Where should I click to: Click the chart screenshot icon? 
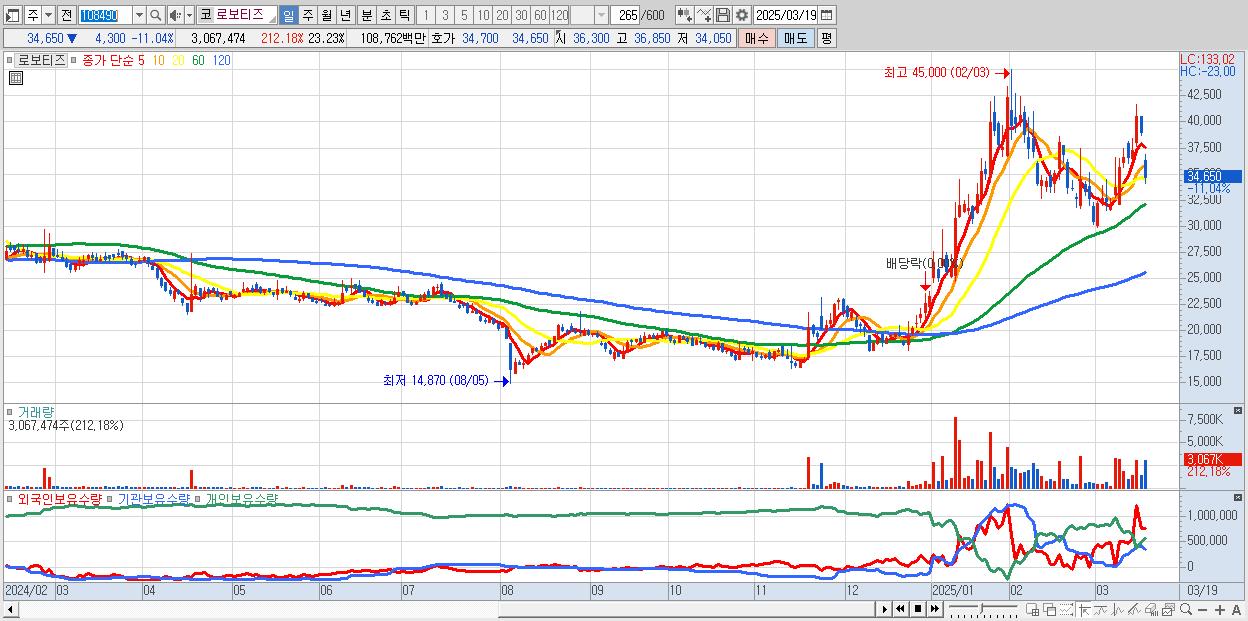pos(1168,610)
